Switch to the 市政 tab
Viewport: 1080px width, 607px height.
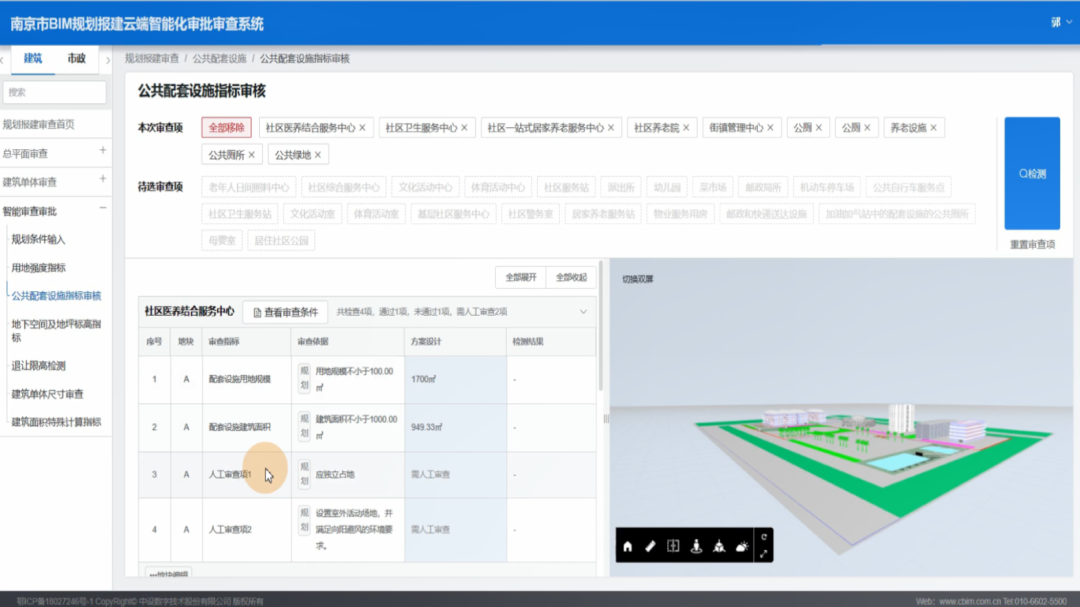click(76, 59)
